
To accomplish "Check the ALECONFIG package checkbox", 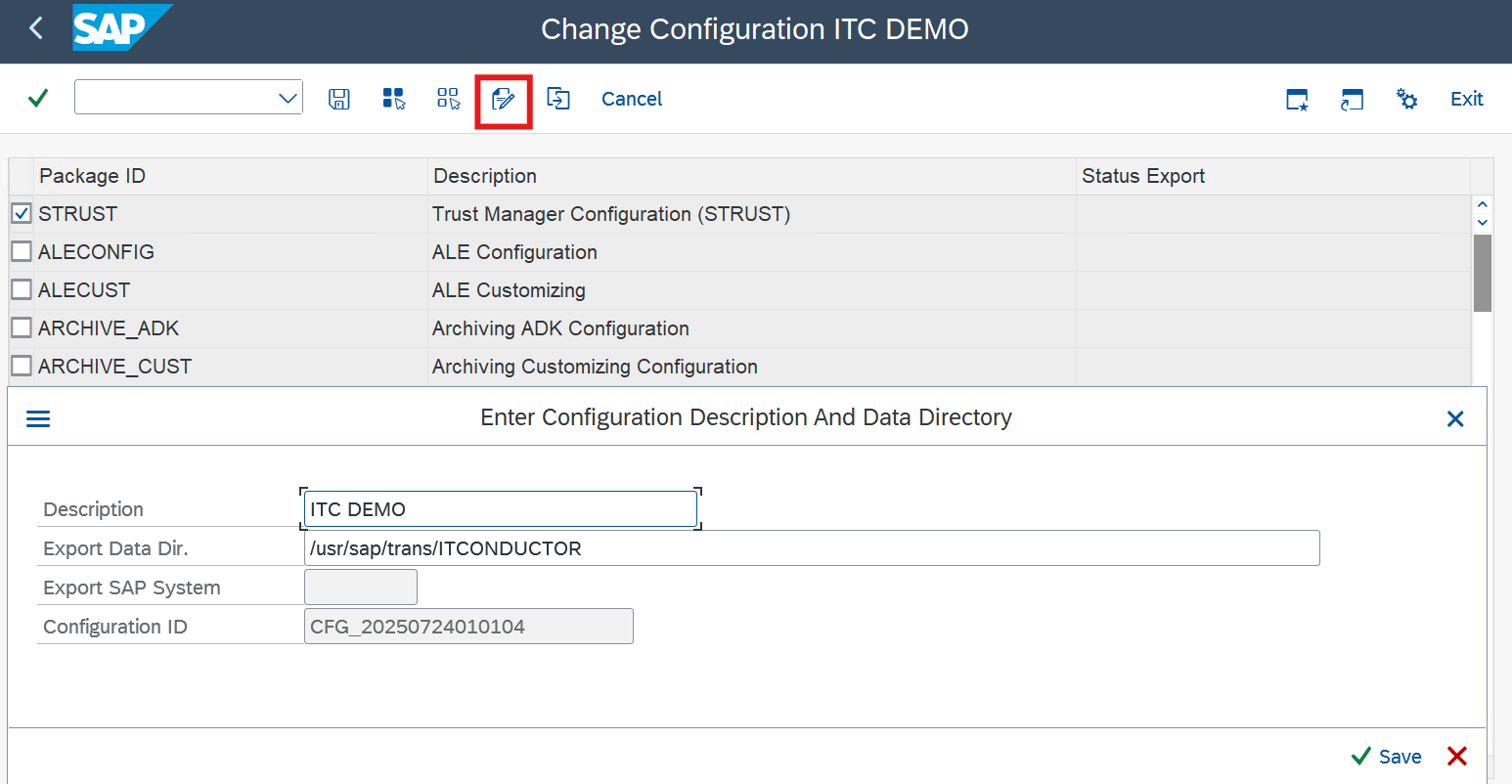I will click(x=21, y=251).
